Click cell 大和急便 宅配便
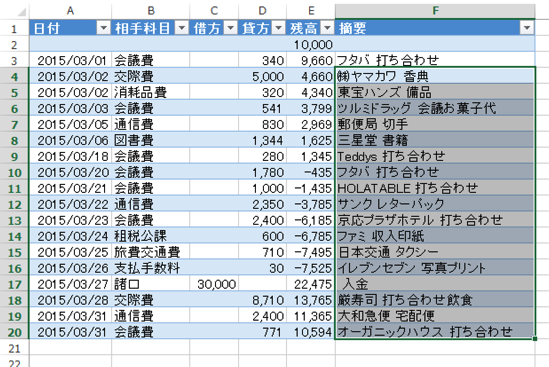Screen dimensions: 549x367 pos(435,316)
